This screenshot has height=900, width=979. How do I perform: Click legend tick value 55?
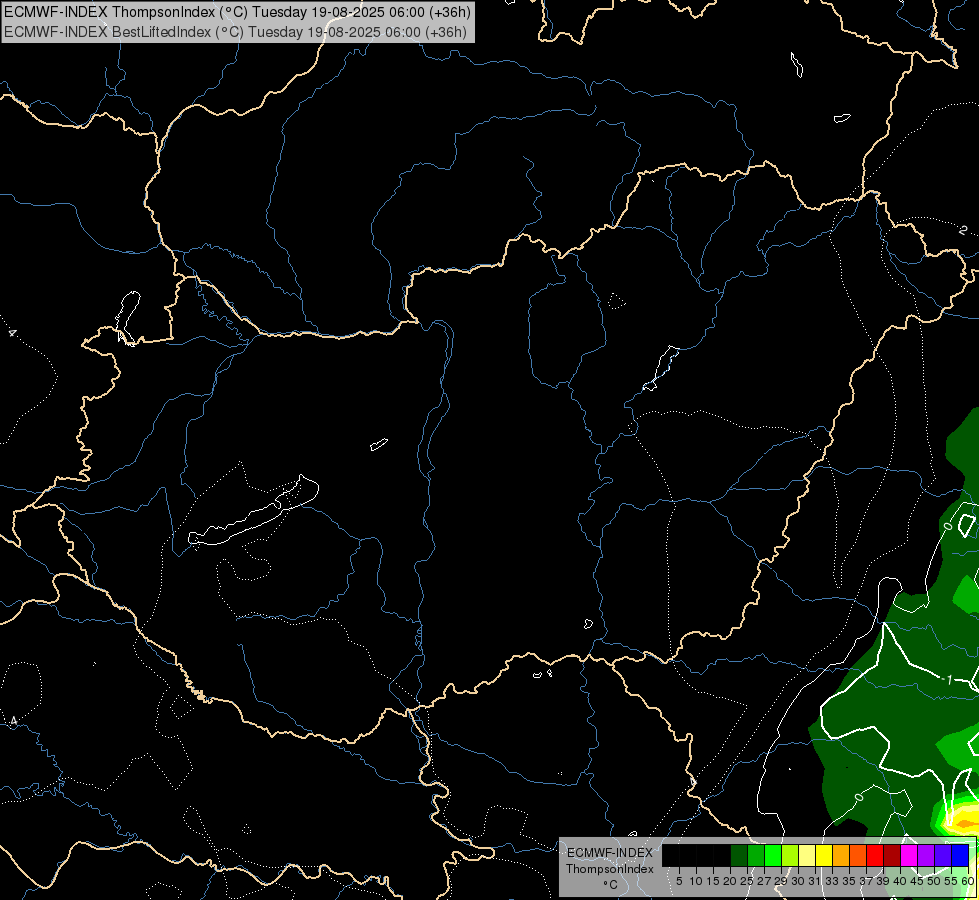pyautogui.click(x=952, y=881)
